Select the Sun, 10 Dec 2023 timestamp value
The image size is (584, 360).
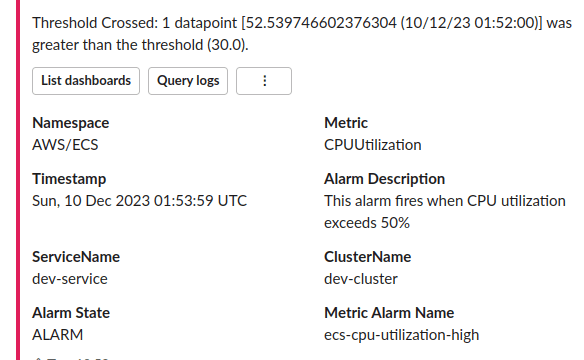[139, 201]
